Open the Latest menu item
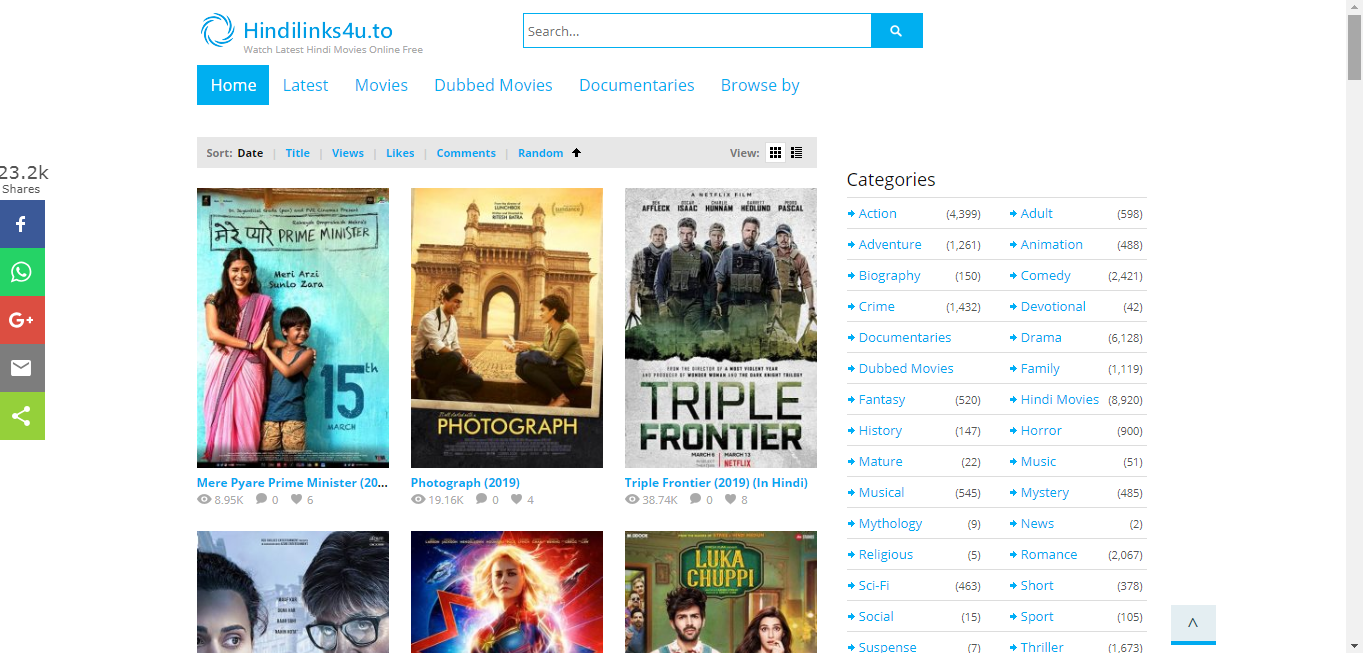The width and height of the screenshot is (1365, 653). click(x=305, y=85)
